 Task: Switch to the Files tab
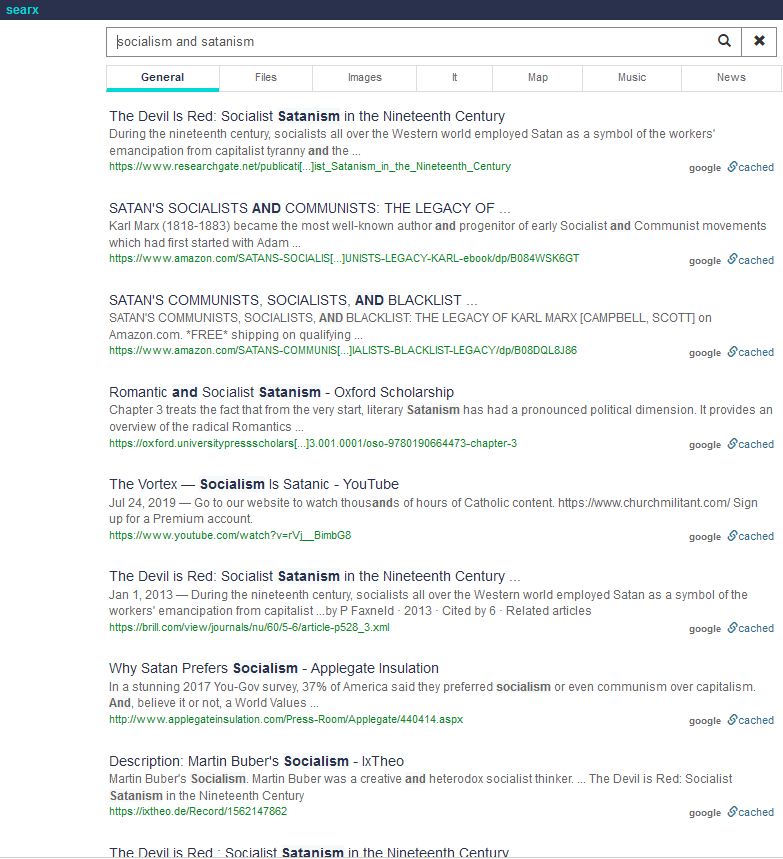(x=265, y=77)
